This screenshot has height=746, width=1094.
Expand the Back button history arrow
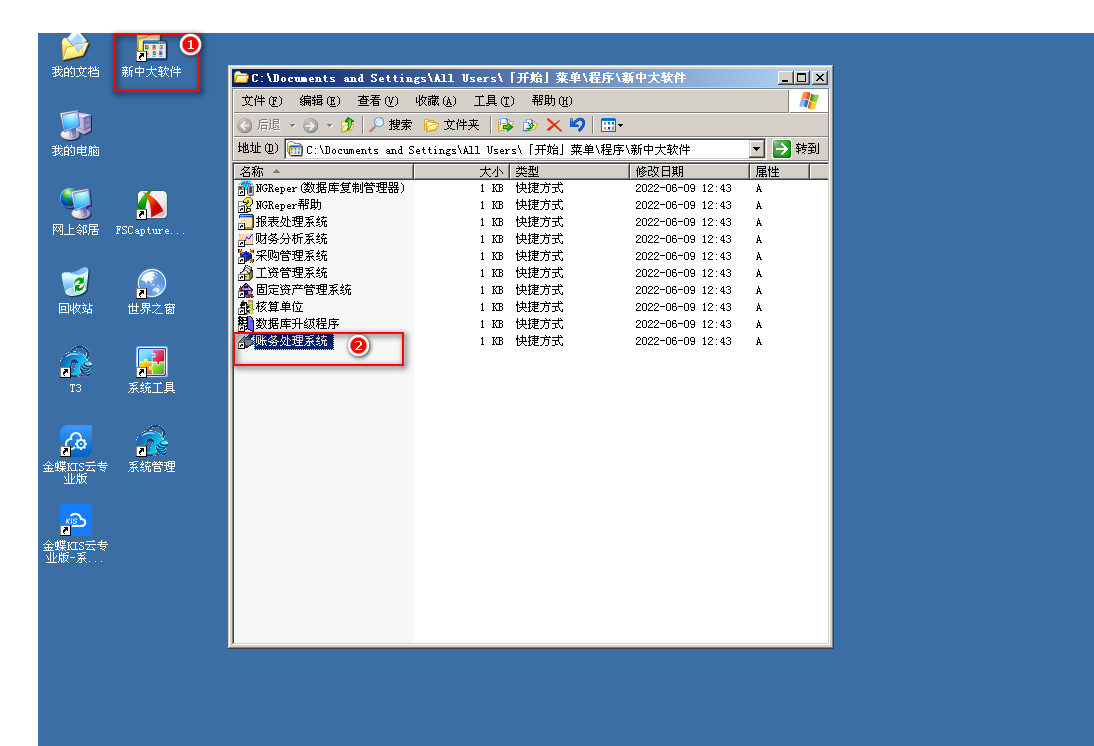tap(292, 125)
